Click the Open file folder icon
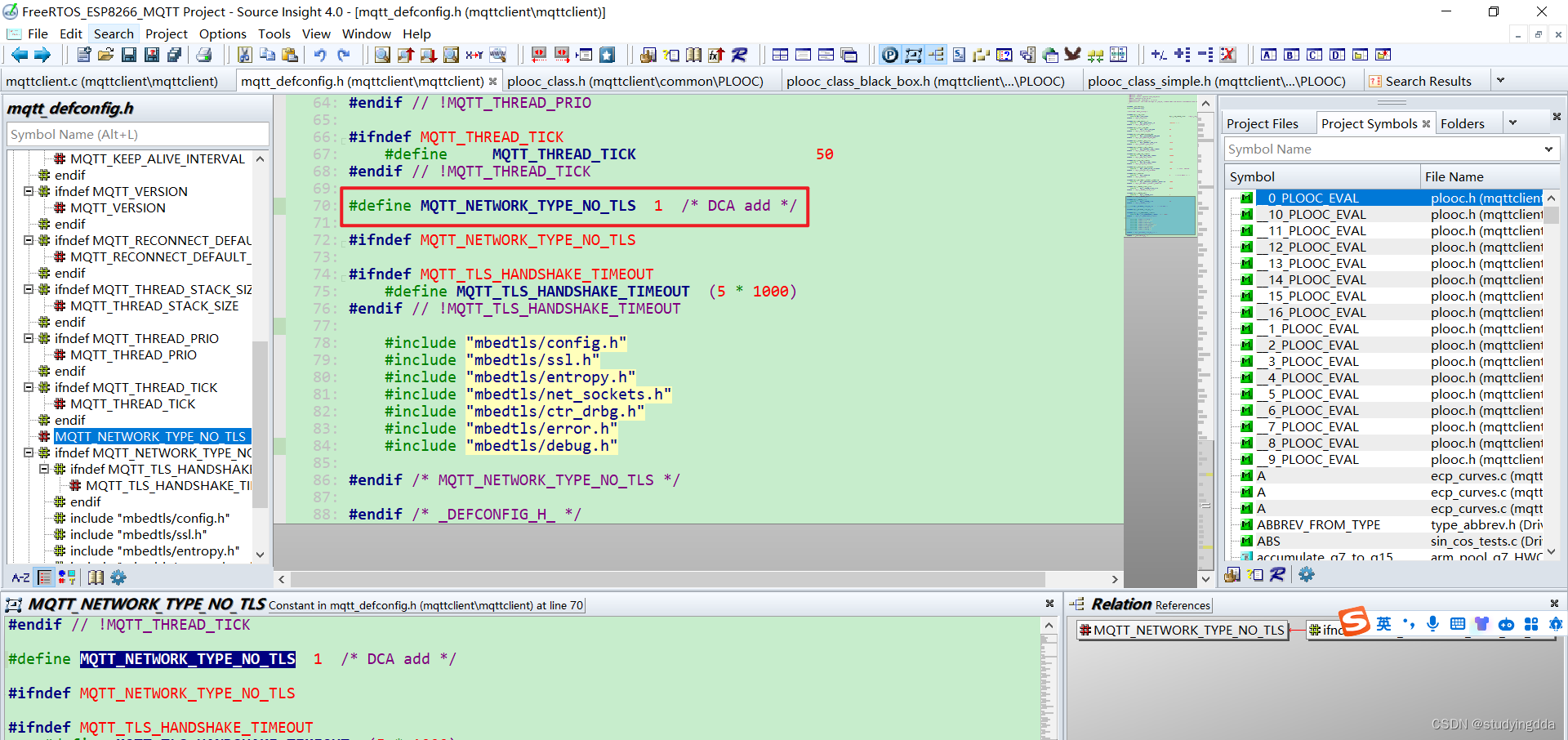 pos(105,55)
